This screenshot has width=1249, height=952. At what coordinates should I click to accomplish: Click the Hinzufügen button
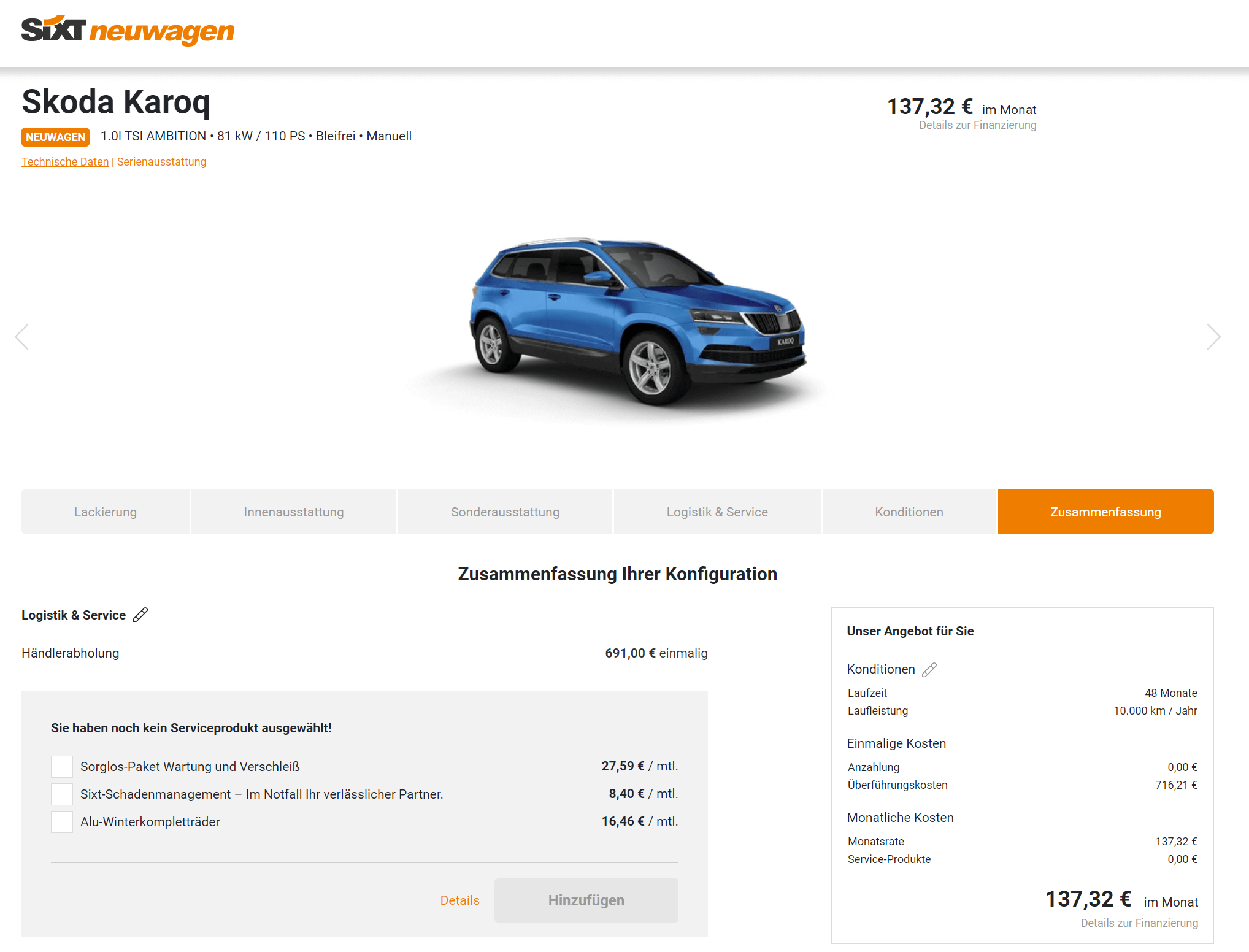pos(586,900)
